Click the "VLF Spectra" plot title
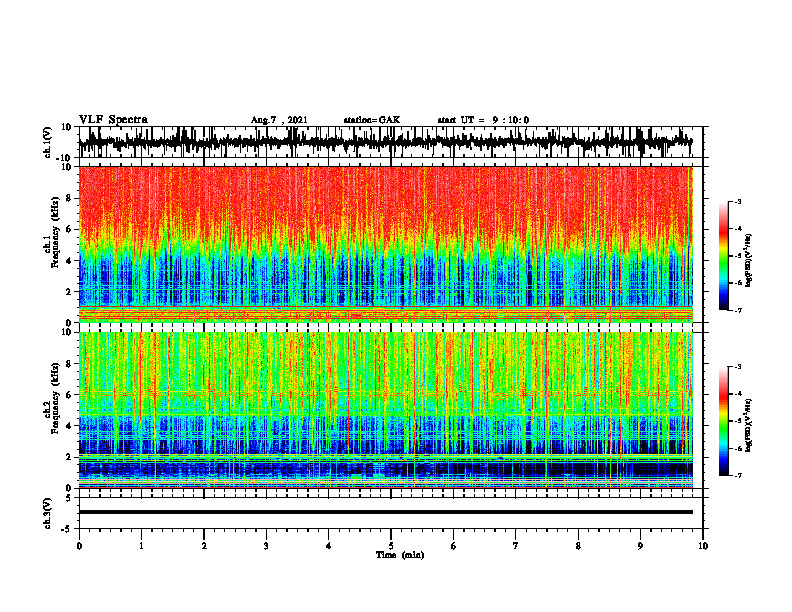792x612 pixels. pyautogui.click(x=113, y=119)
